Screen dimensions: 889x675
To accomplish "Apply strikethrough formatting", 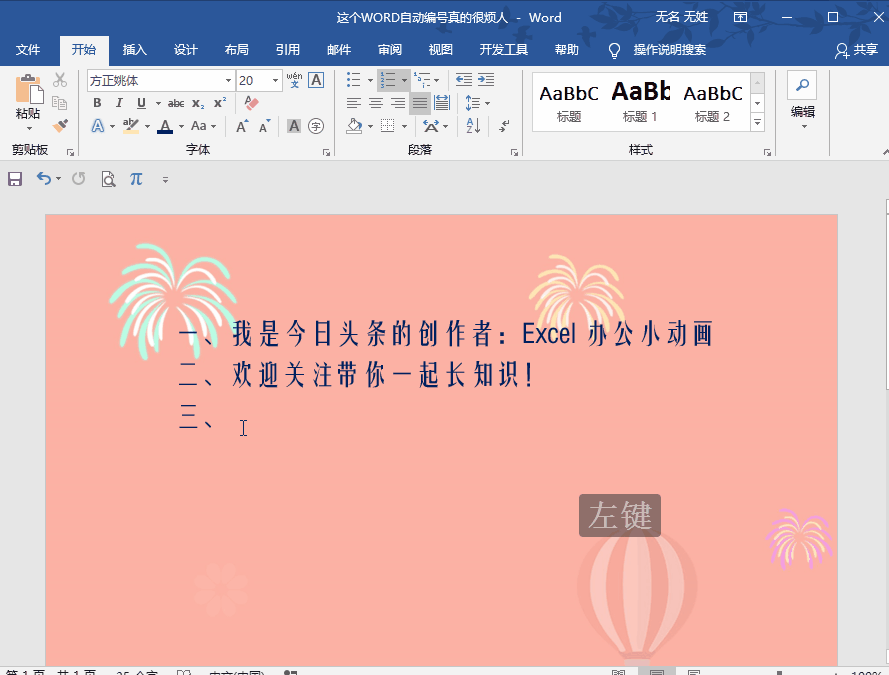I will coord(176,102).
